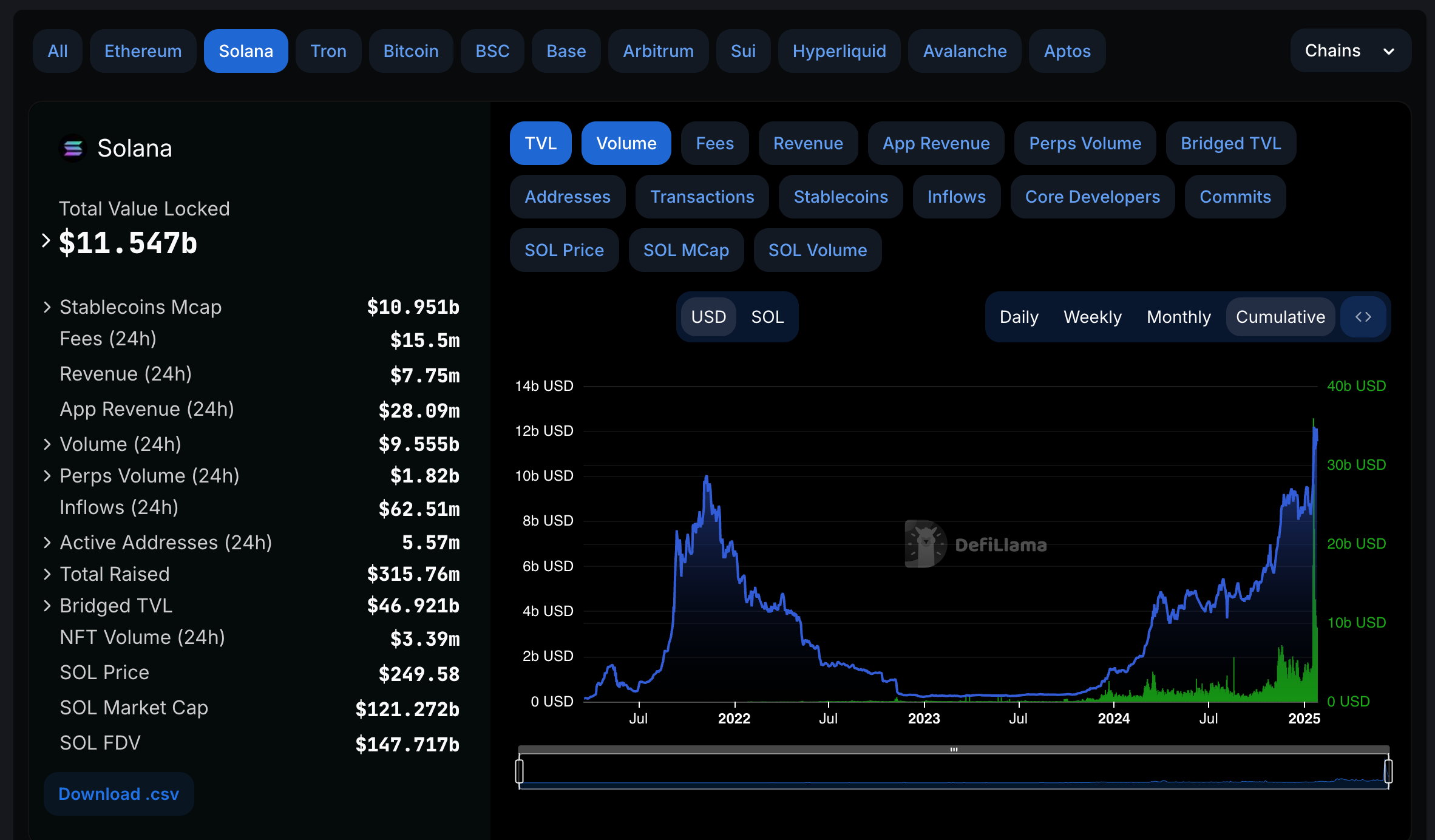Select Cumulative chart grouping
Image resolution: width=1435 pixels, height=840 pixels.
1280,317
